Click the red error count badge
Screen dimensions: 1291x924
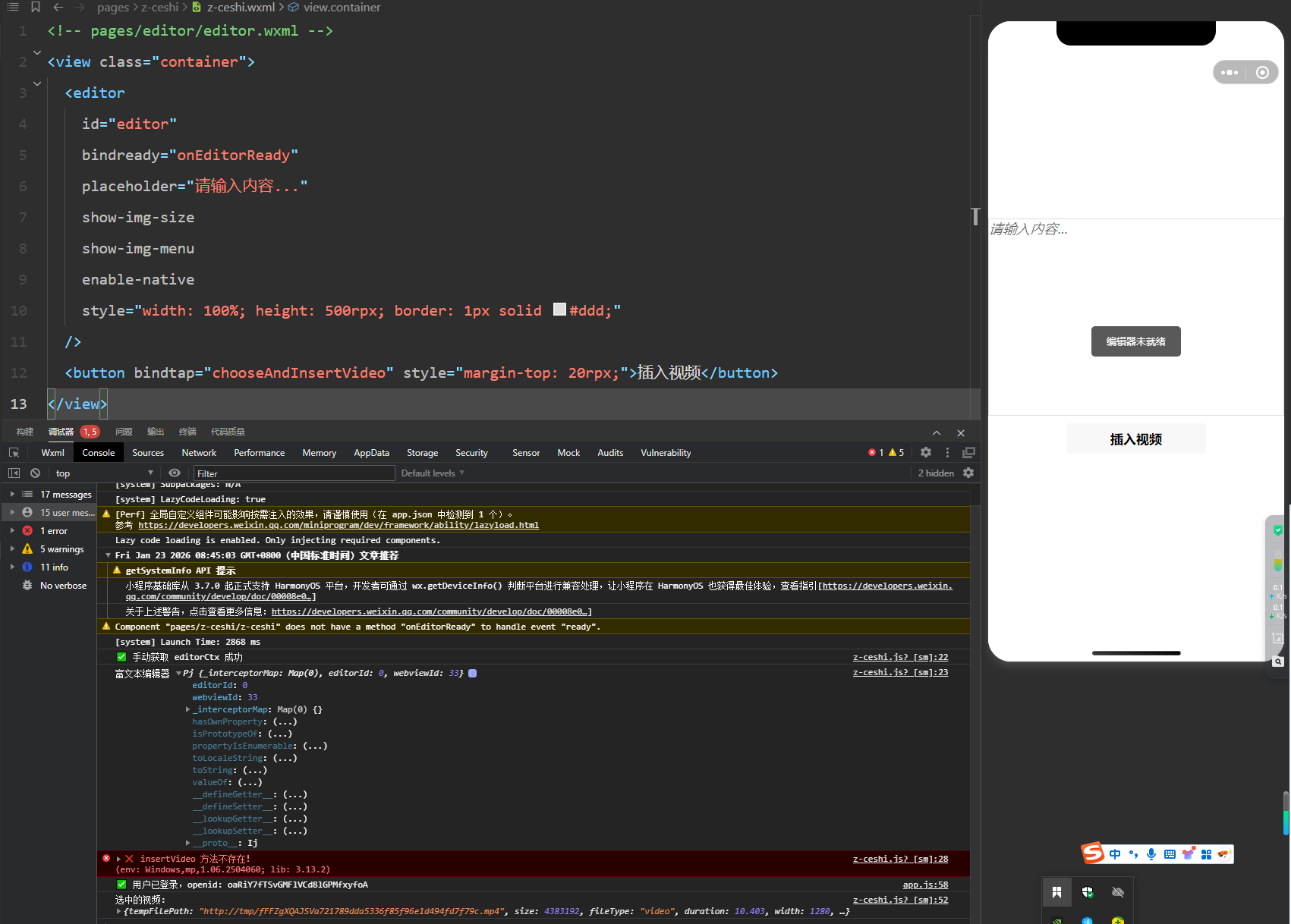click(876, 452)
